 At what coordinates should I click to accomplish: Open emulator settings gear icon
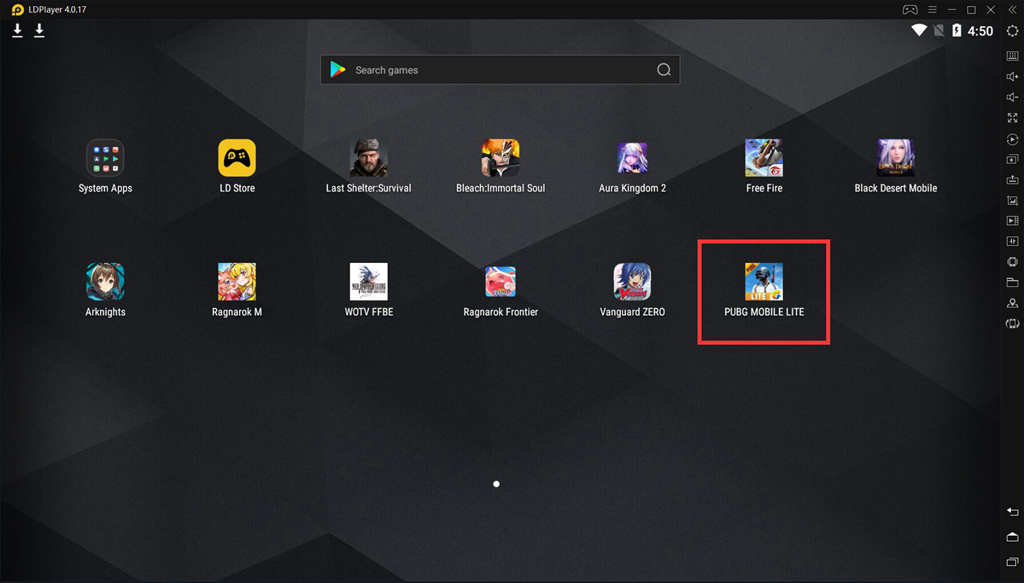point(1012,31)
